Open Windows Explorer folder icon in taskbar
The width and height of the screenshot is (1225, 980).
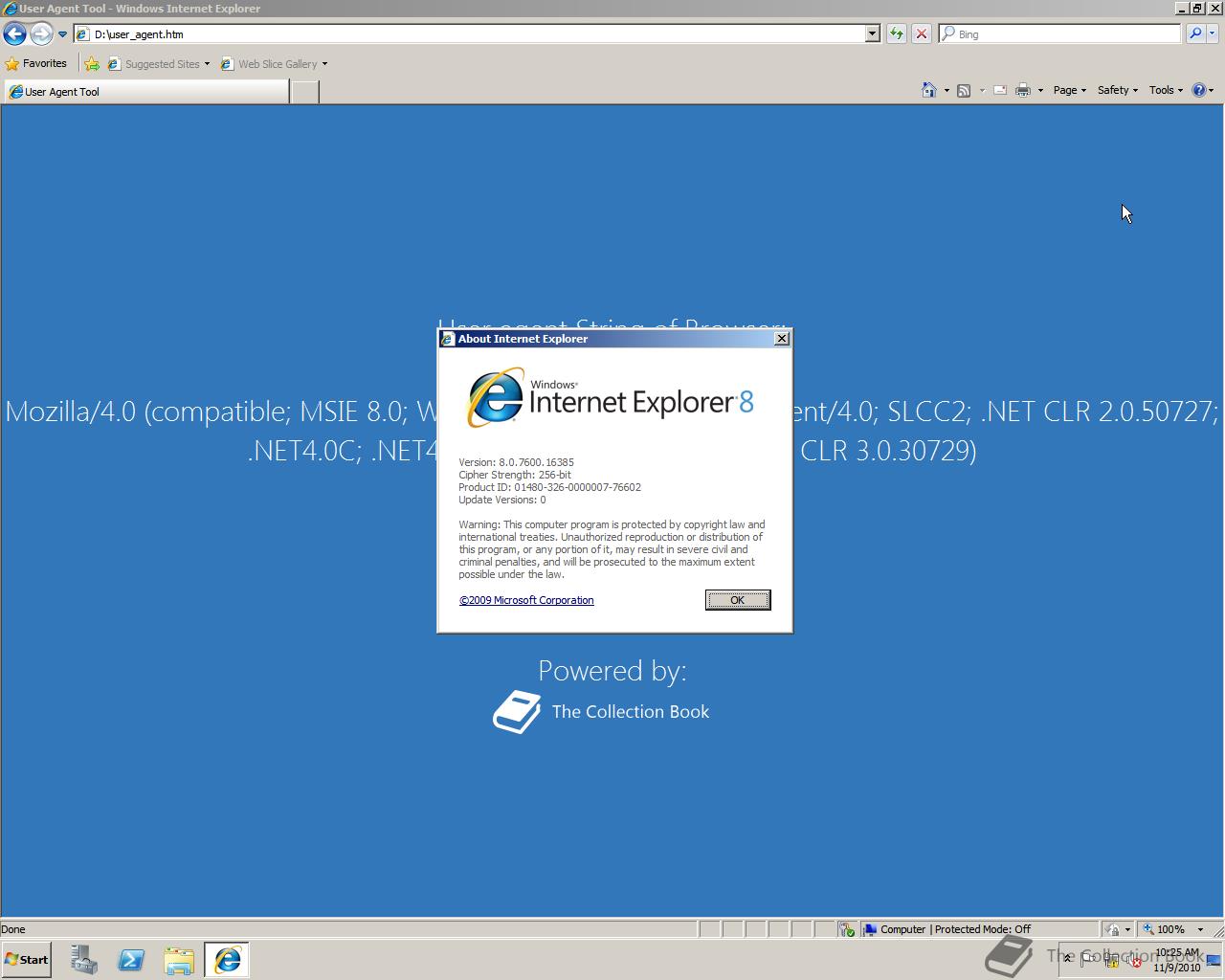pyautogui.click(x=179, y=960)
